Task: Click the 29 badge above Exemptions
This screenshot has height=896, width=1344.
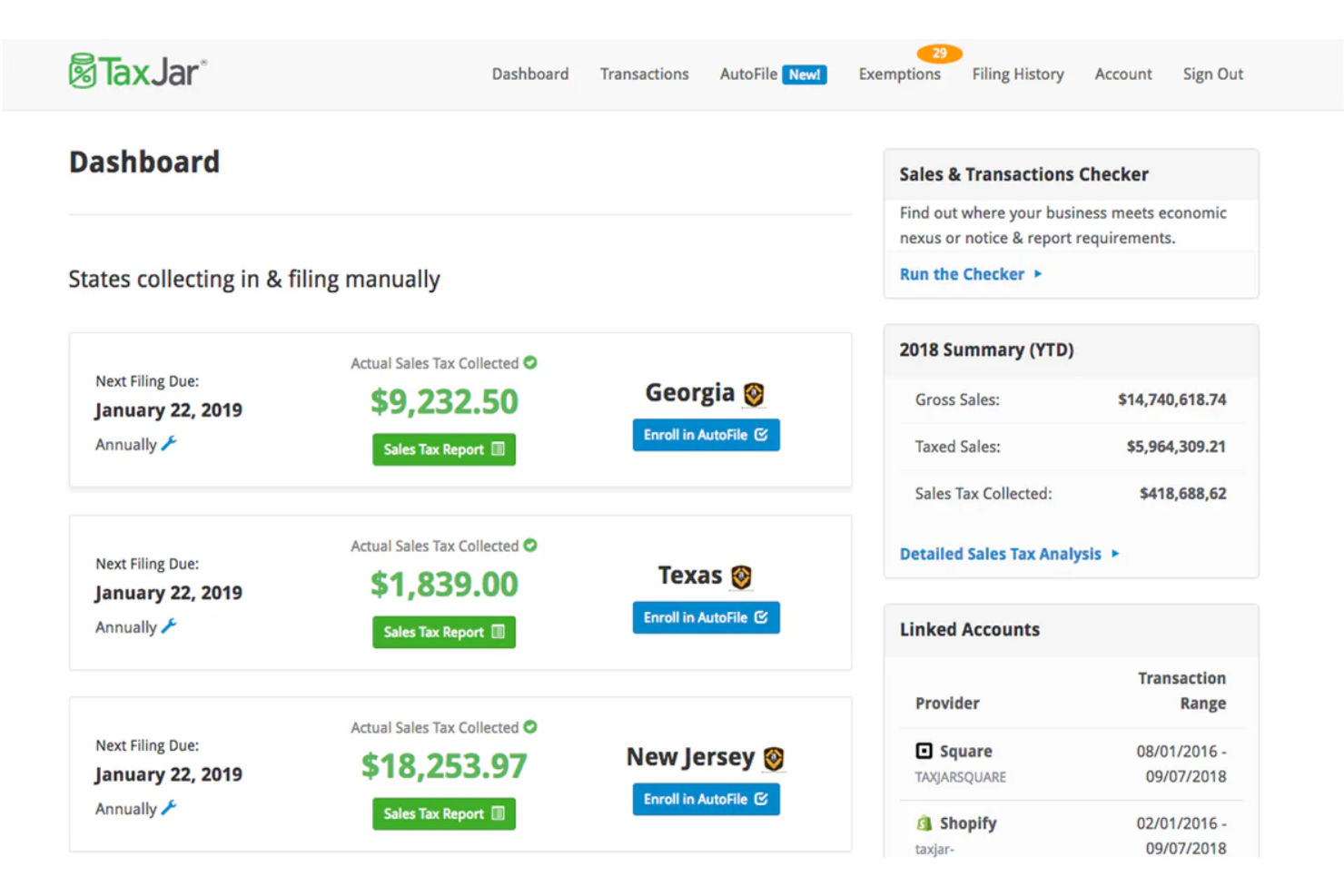Action: point(940,54)
